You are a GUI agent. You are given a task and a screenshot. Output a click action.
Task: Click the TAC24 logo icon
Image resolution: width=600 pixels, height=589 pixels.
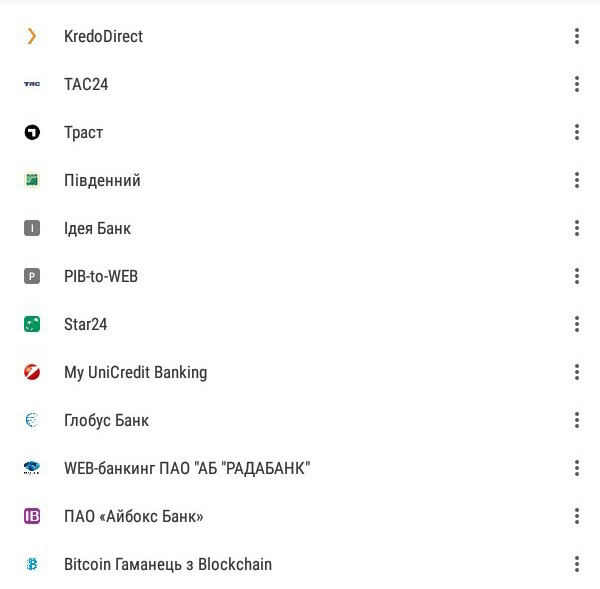point(32,84)
